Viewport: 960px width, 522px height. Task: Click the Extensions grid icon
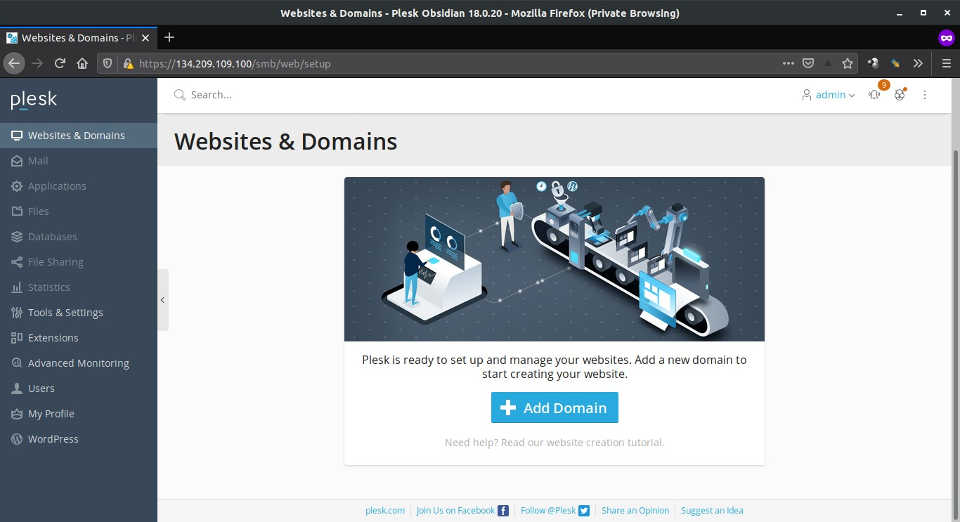click(x=17, y=337)
